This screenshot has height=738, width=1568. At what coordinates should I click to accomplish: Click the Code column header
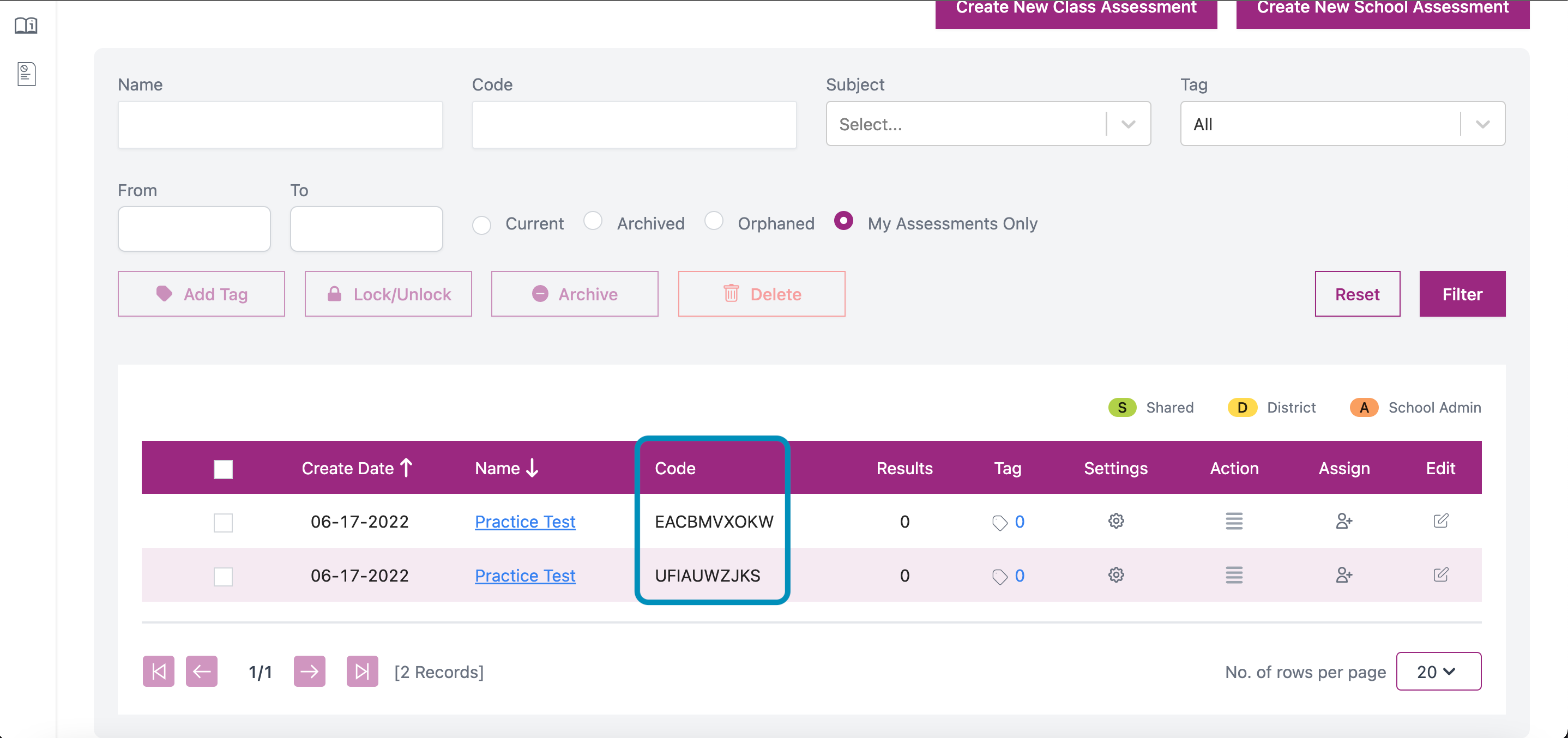(x=675, y=468)
